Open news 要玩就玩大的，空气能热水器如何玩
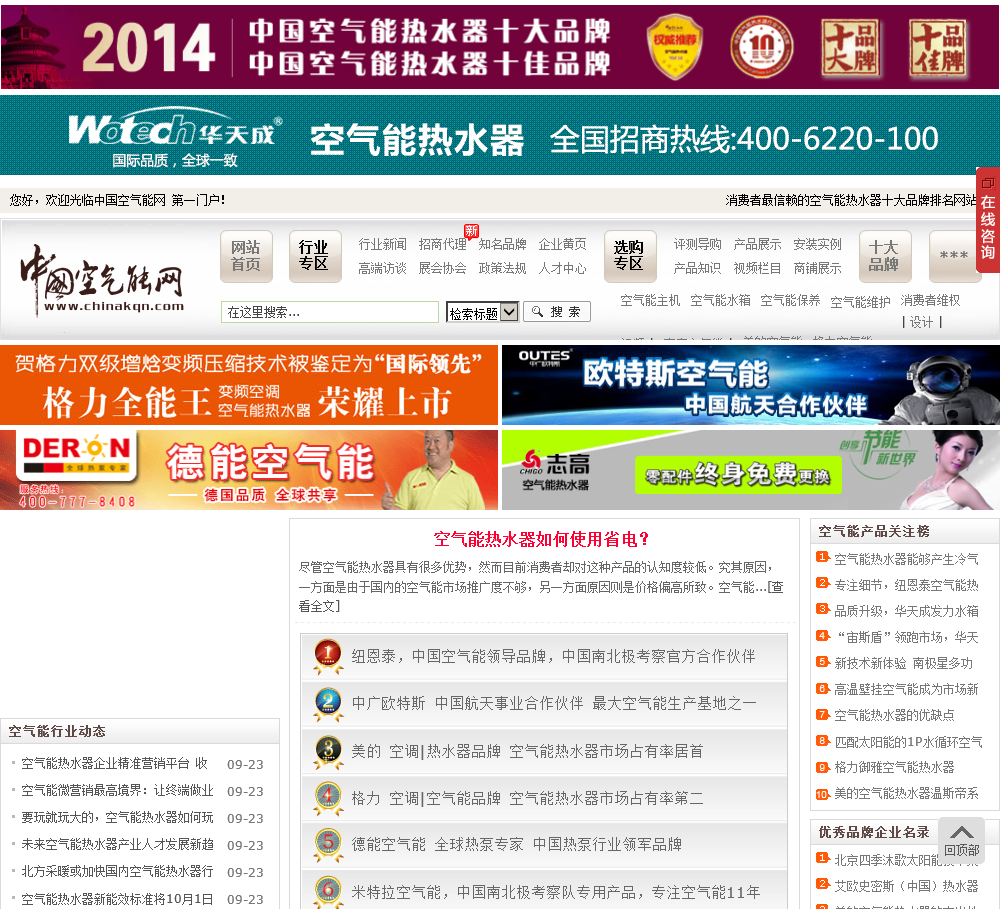1000x909 pixels. click(x=117, y=818)
